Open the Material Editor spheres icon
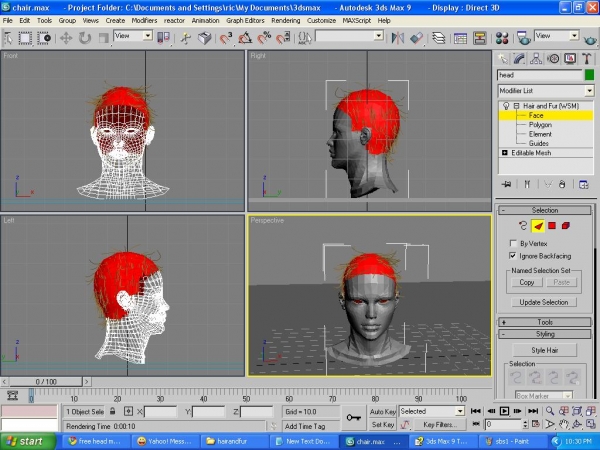Screen dimensions: 600x450 coord(502,38)
